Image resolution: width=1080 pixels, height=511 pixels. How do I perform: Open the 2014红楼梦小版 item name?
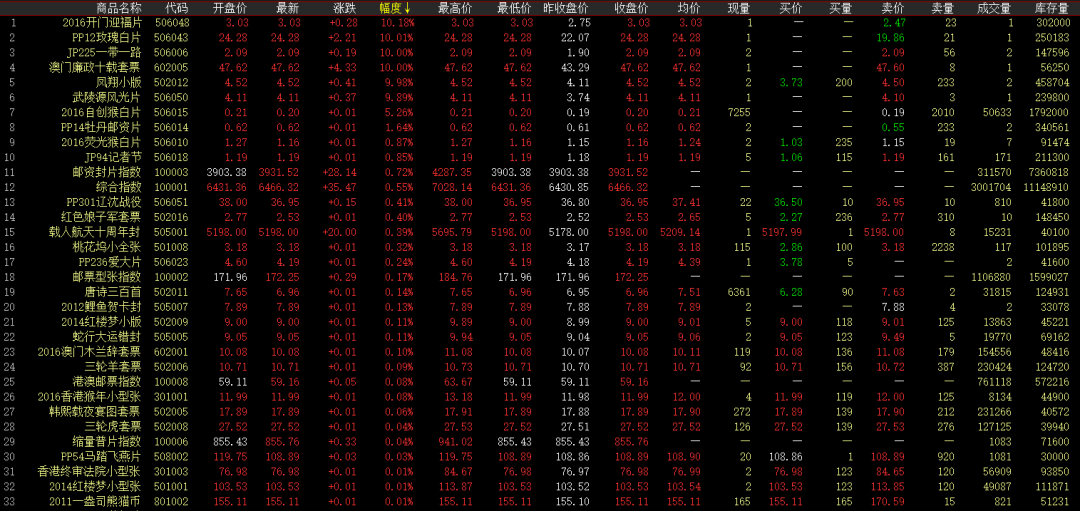pyautogui.click(x=102, y=320)
